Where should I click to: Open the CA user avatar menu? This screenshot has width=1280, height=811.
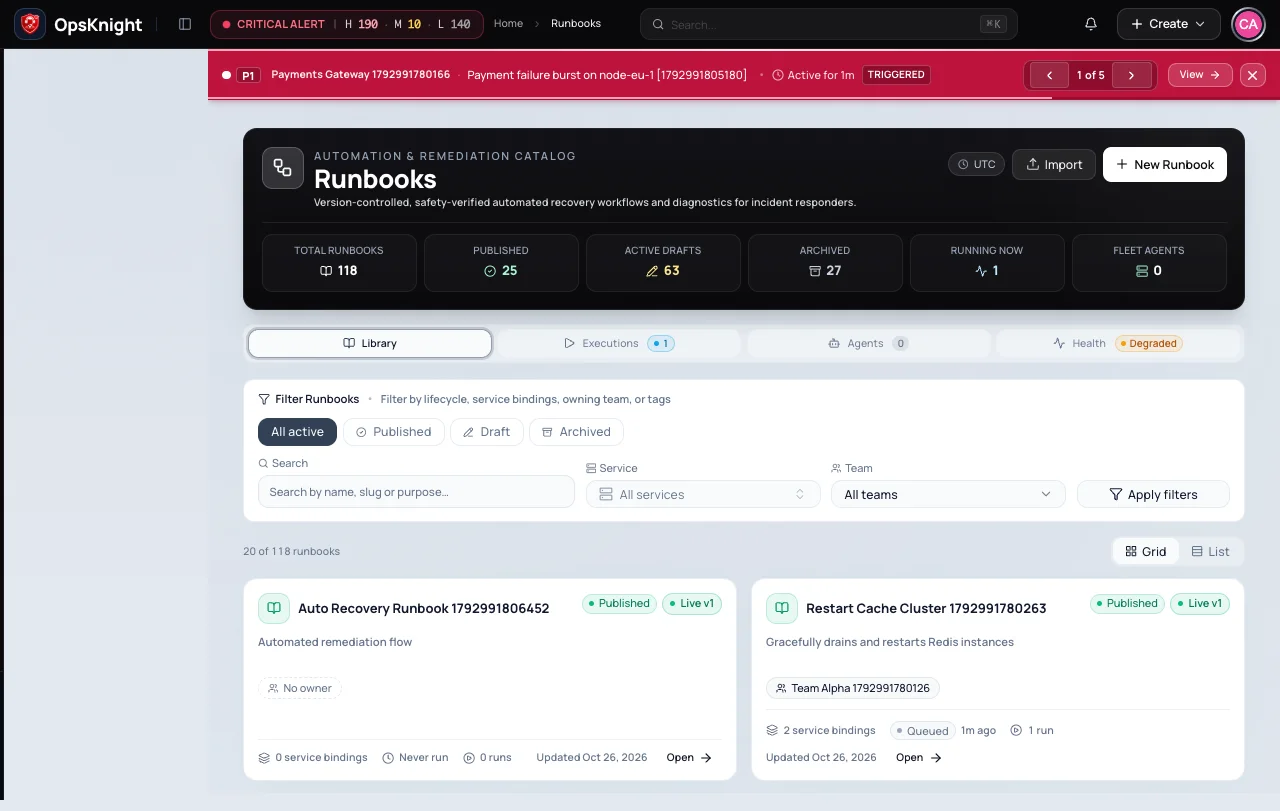pos(1248,24)
